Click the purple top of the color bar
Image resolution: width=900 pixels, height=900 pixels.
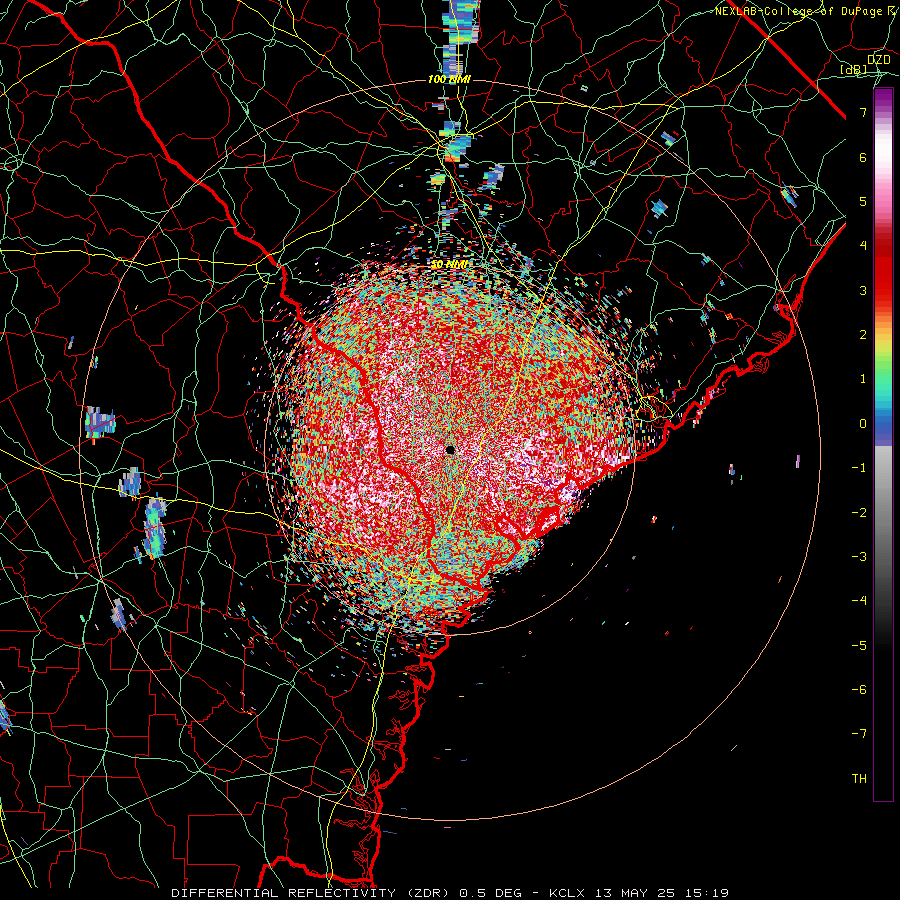click(x=883, y=100)
